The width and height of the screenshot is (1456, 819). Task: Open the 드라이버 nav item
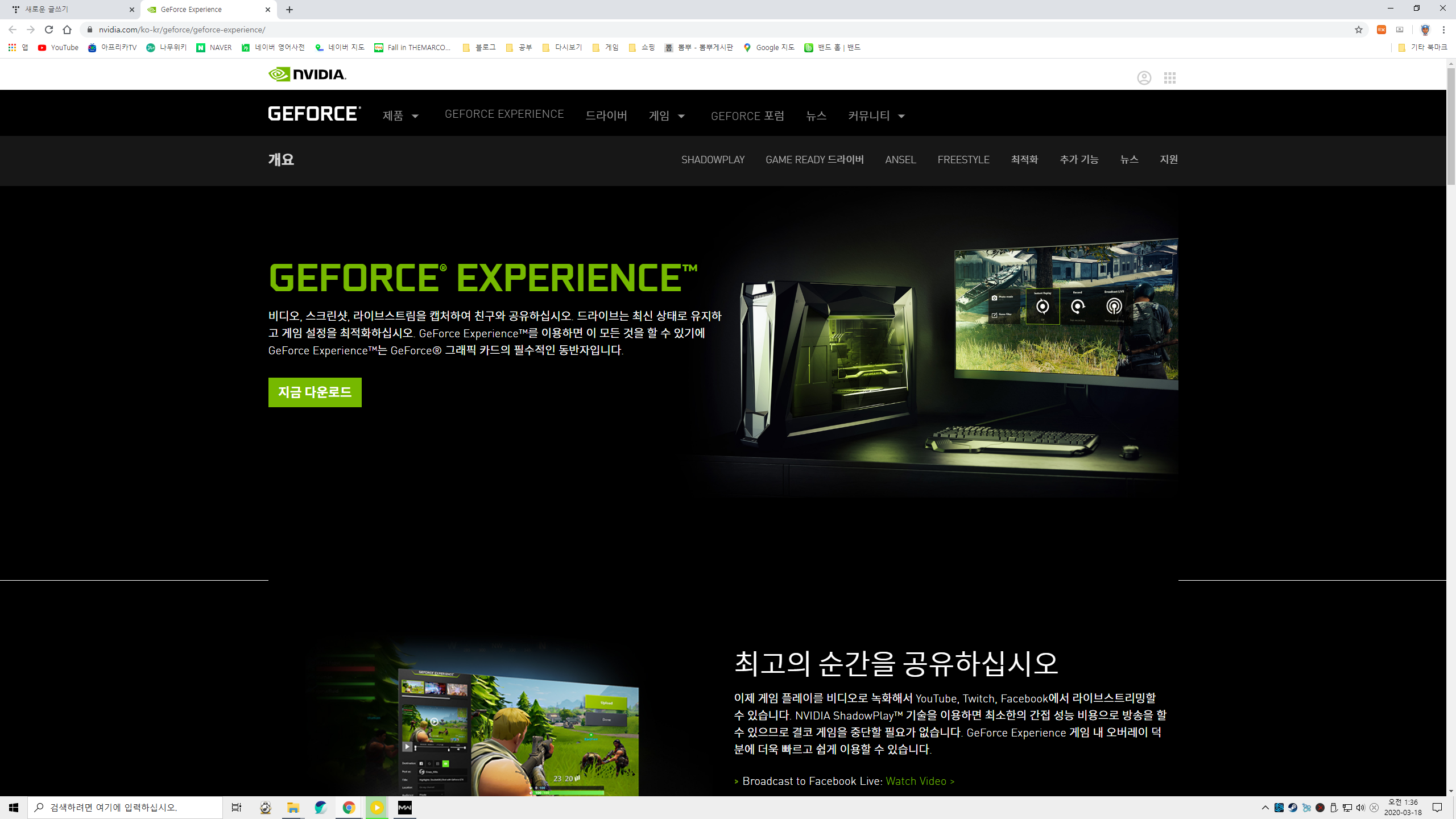606,115
